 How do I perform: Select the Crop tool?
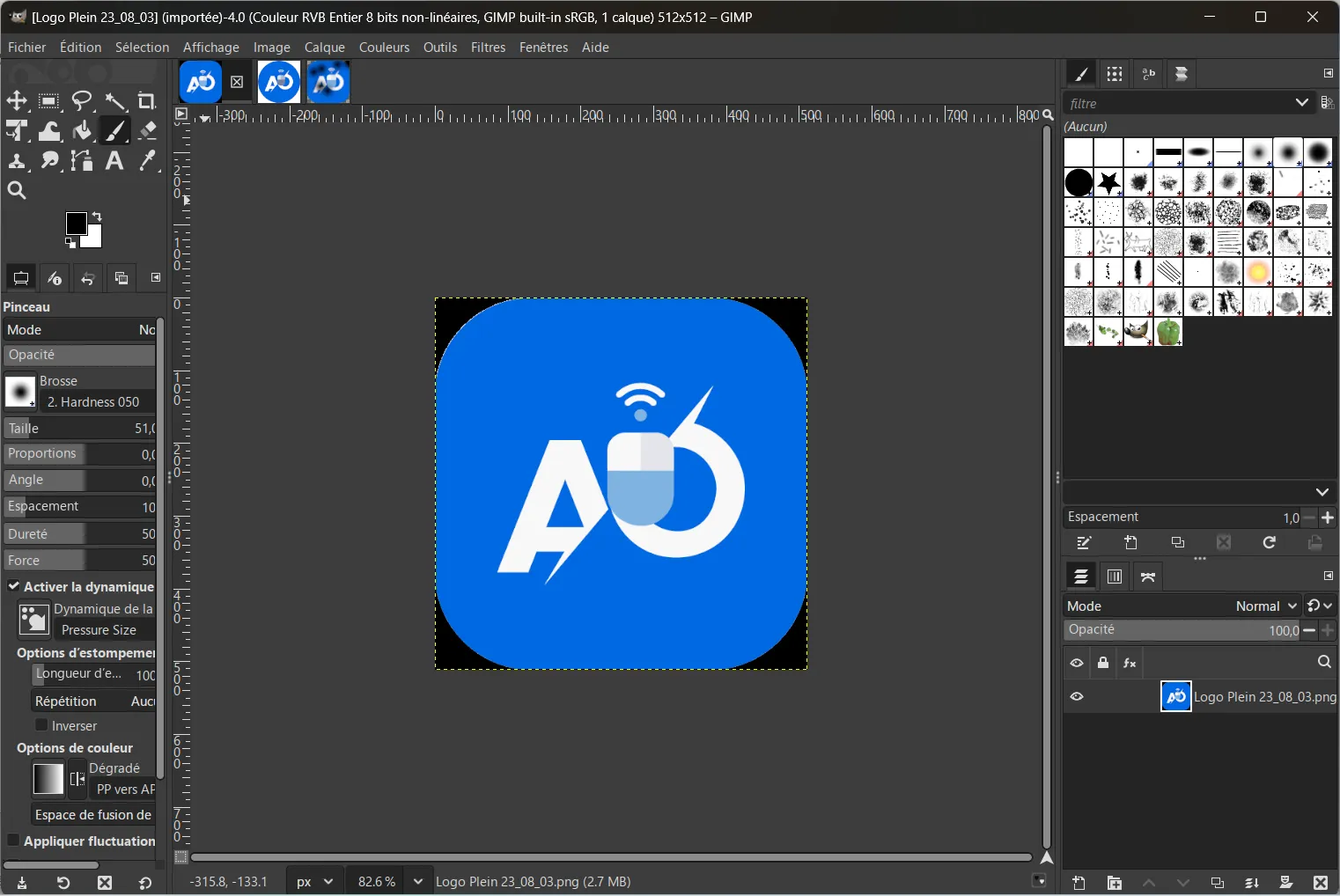[147, 101]
